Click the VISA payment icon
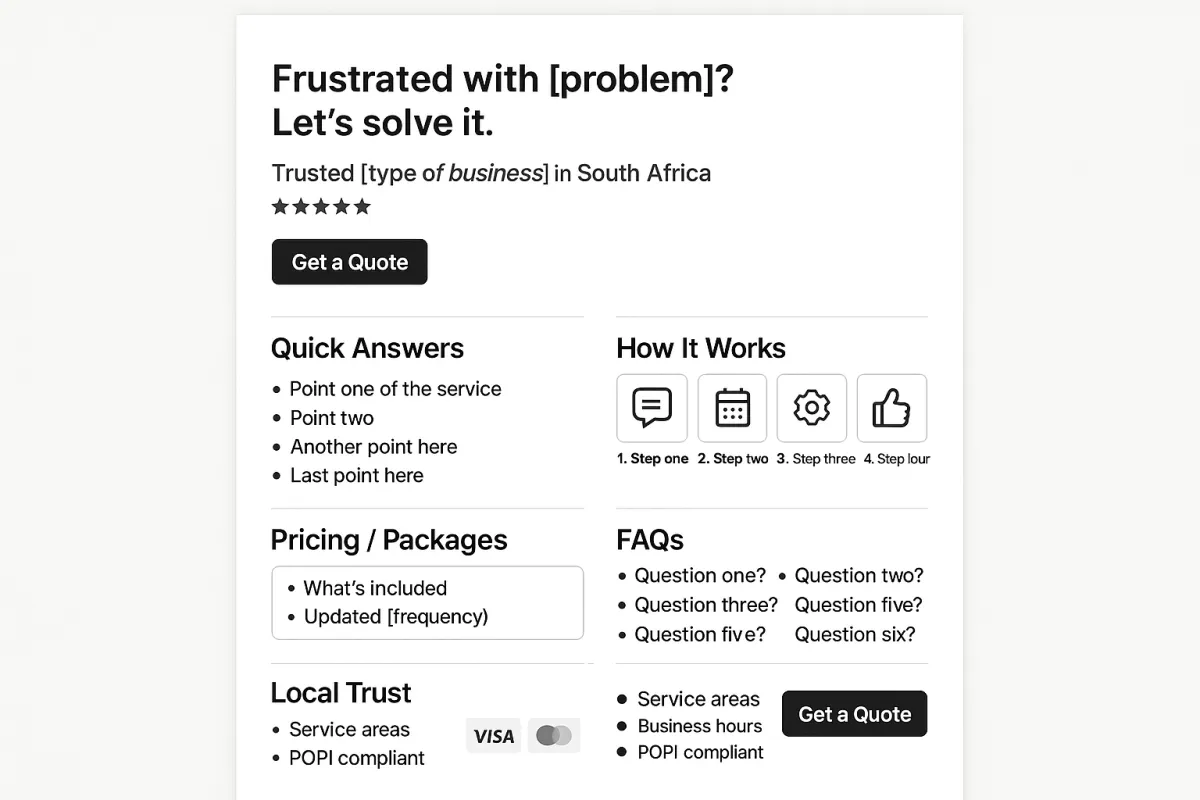Screen dimensions: 1200x800 click(493, 736)
